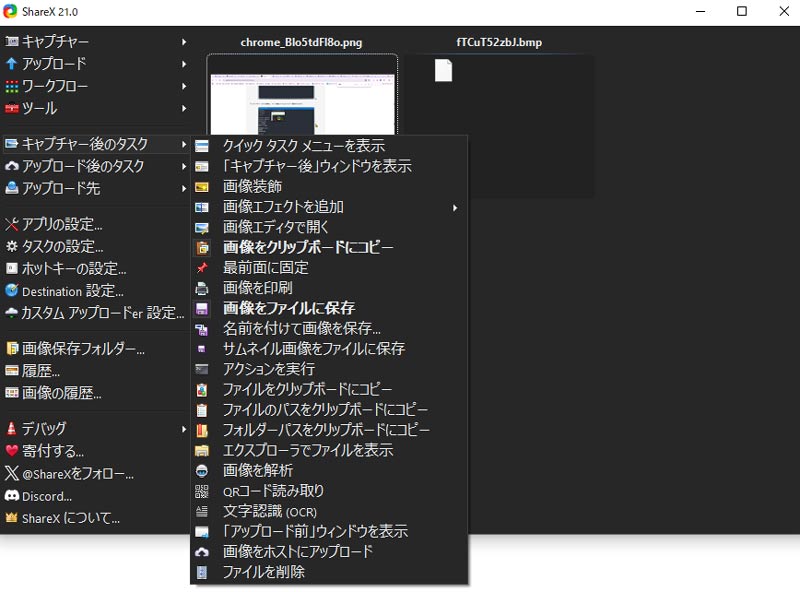Choose サムネイル画像をファイルに保存 entry
The width and height of the screenshot is (800, 592).
(x=329, y=349)
